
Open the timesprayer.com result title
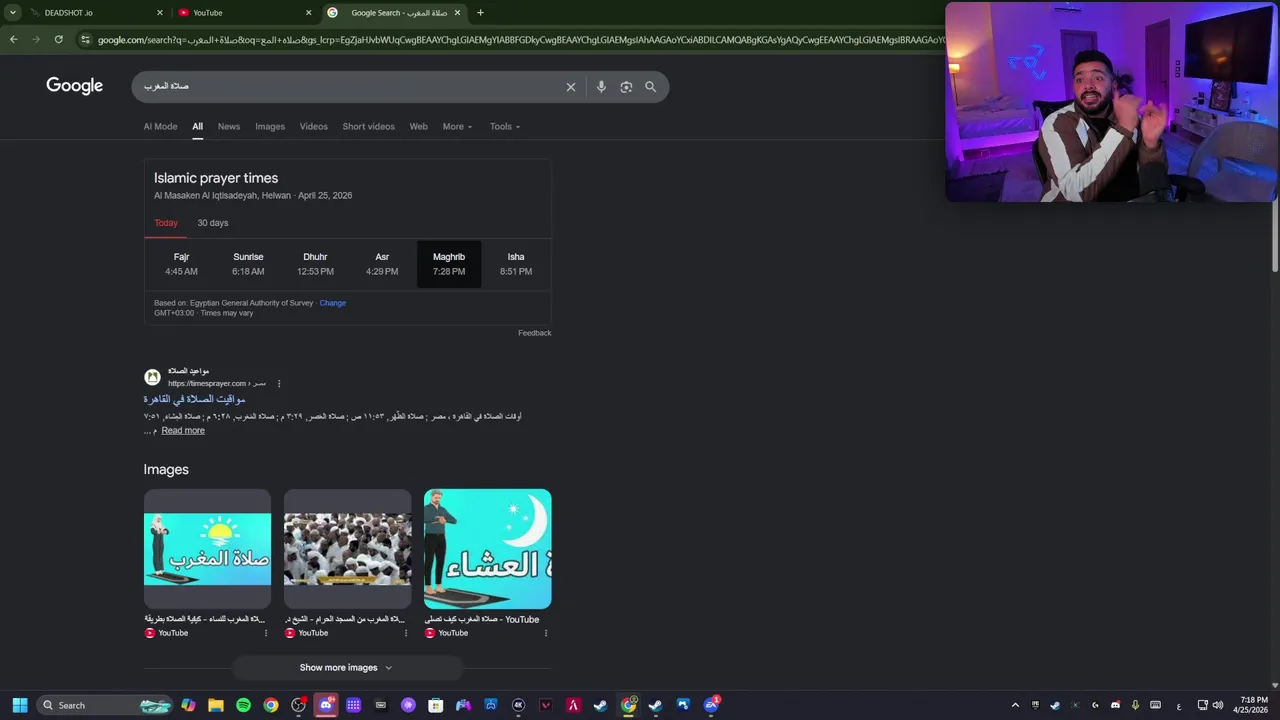194,400
